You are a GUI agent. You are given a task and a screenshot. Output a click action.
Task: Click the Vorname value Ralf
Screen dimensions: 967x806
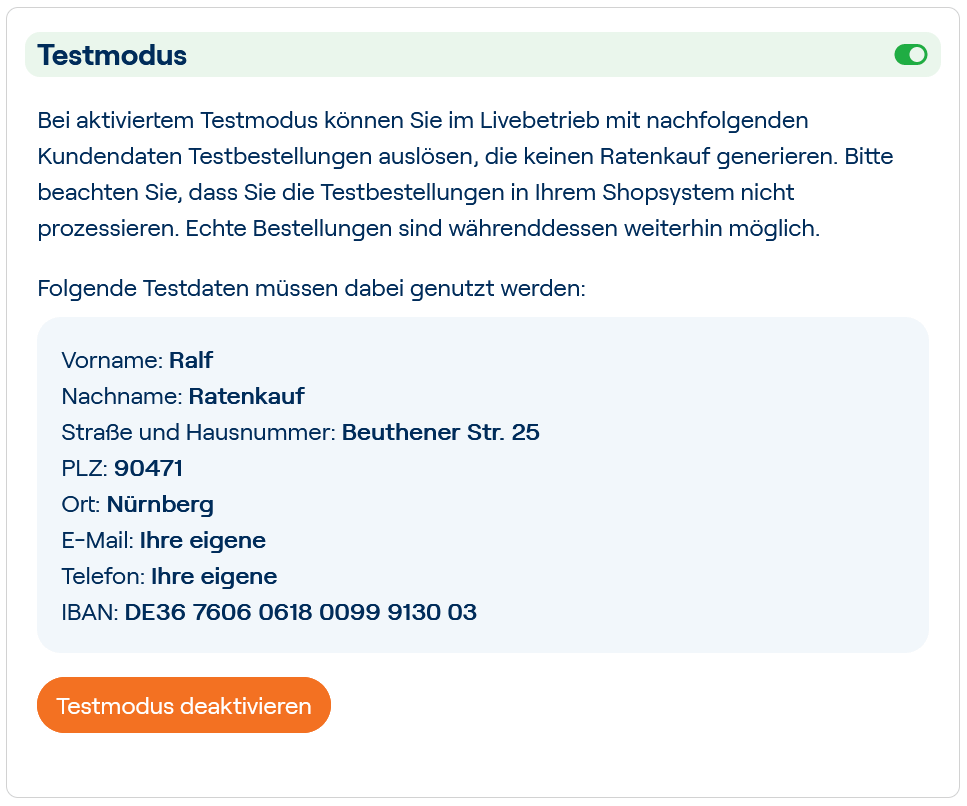point(190,360)
